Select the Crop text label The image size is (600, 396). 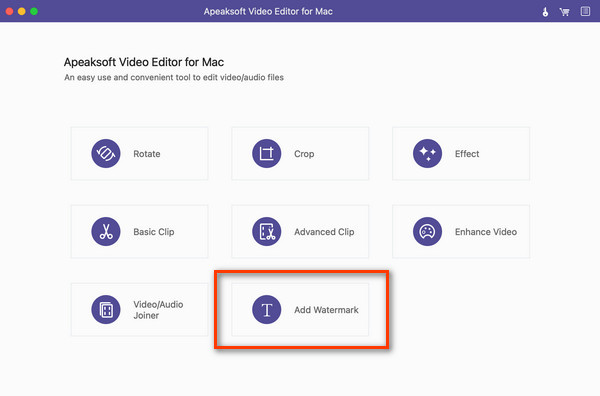(x=304, y=154)
